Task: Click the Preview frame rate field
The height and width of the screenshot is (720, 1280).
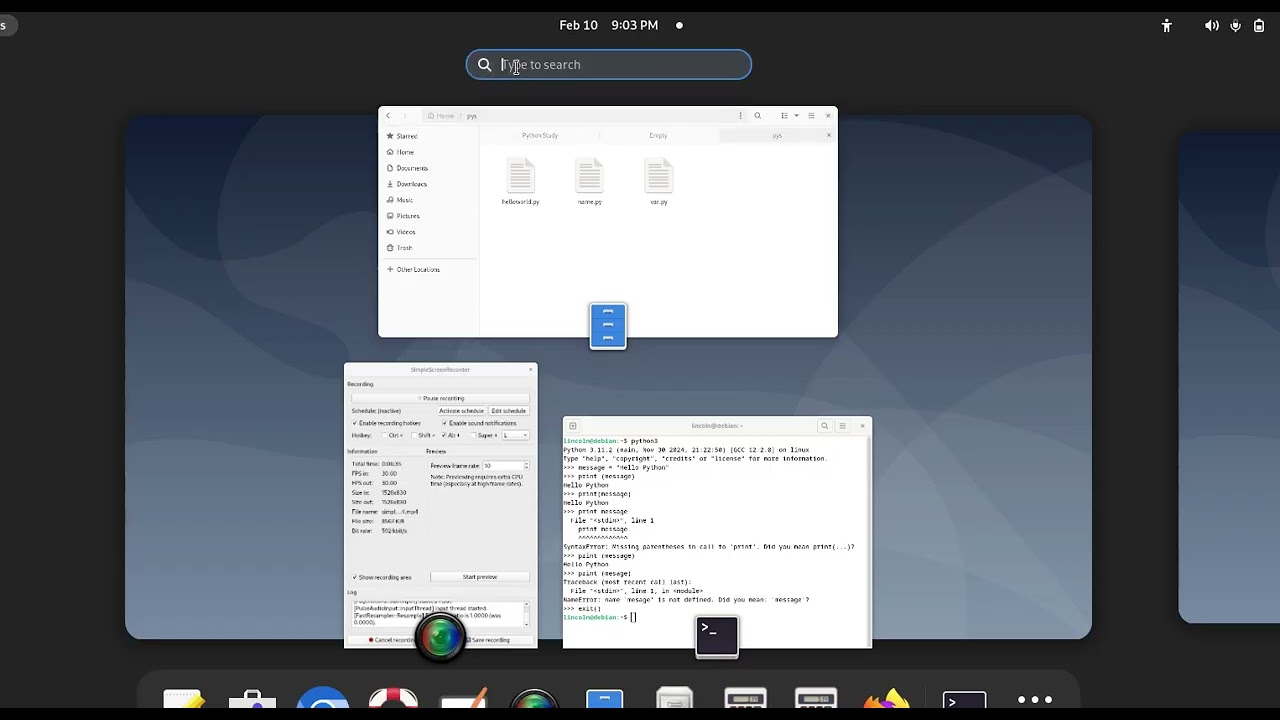Action: (505, 466)
